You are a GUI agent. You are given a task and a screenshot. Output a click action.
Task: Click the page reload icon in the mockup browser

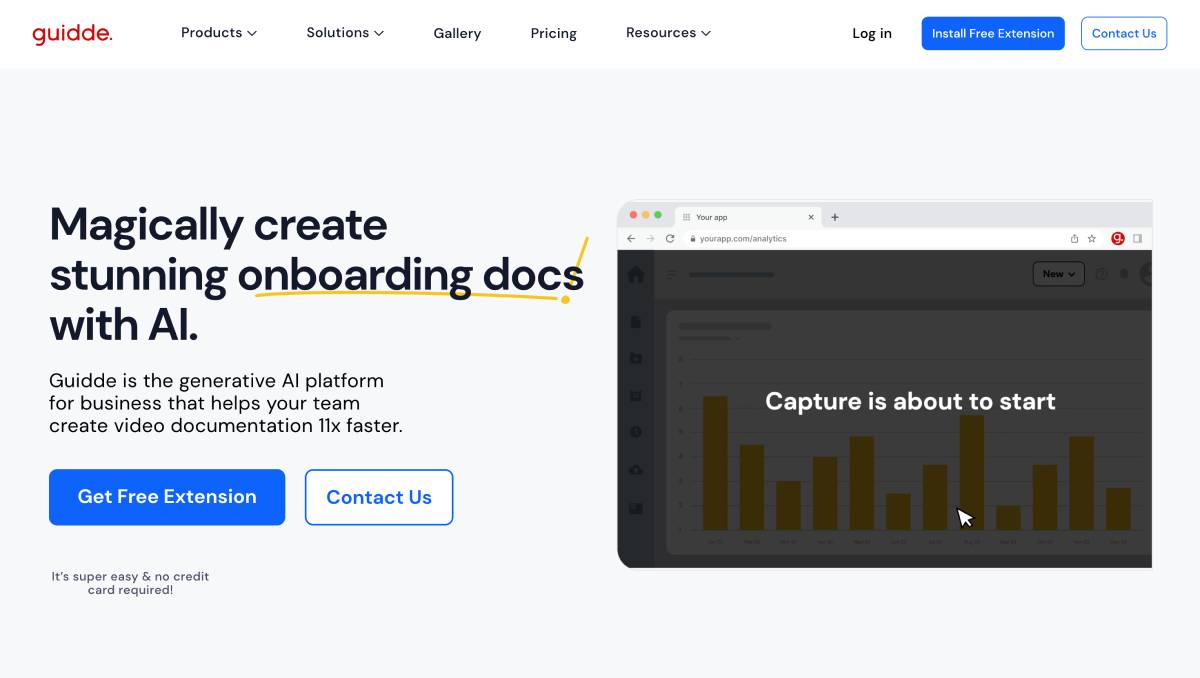click(670, 238)
